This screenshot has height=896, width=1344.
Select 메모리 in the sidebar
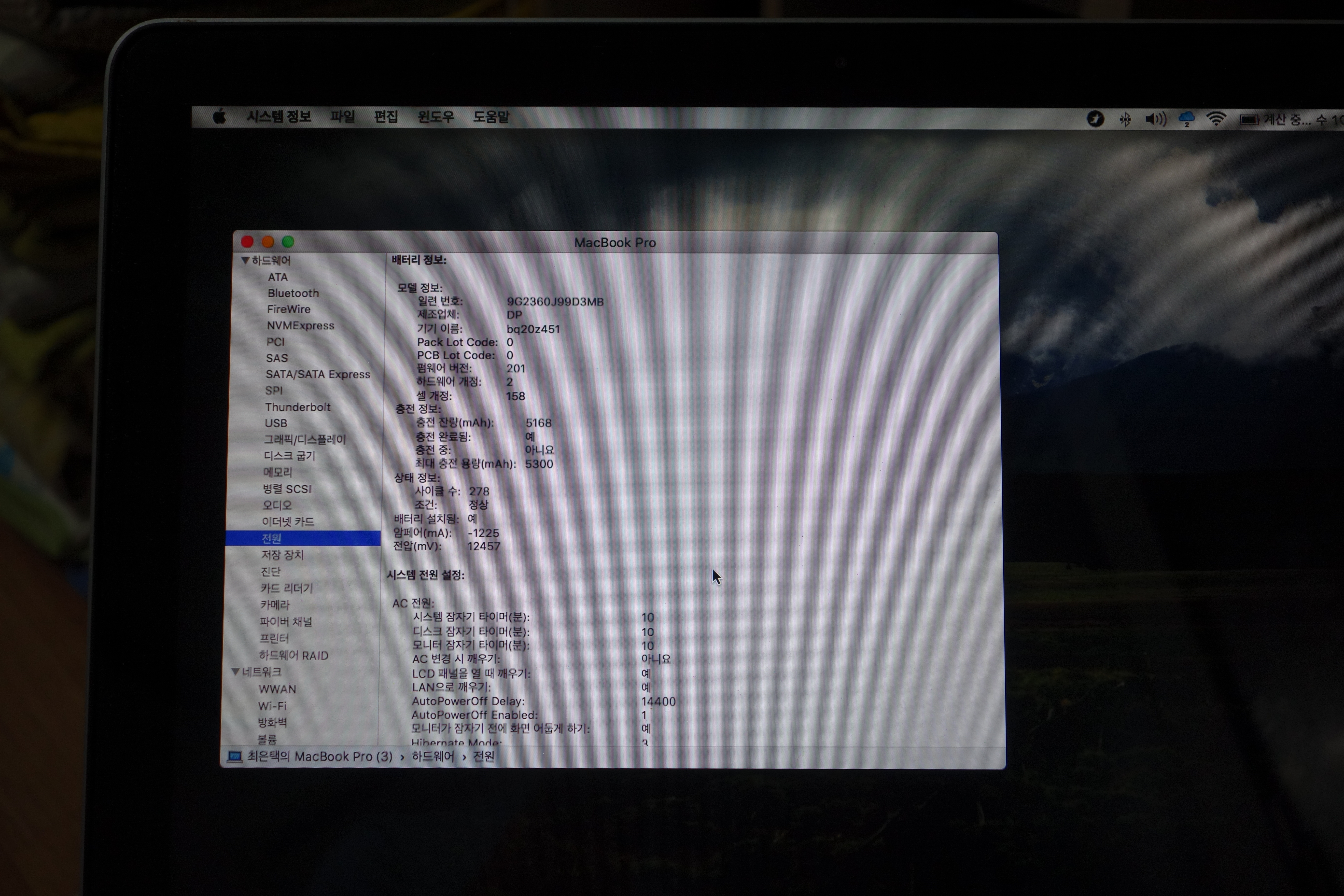(x=278, y=472)
